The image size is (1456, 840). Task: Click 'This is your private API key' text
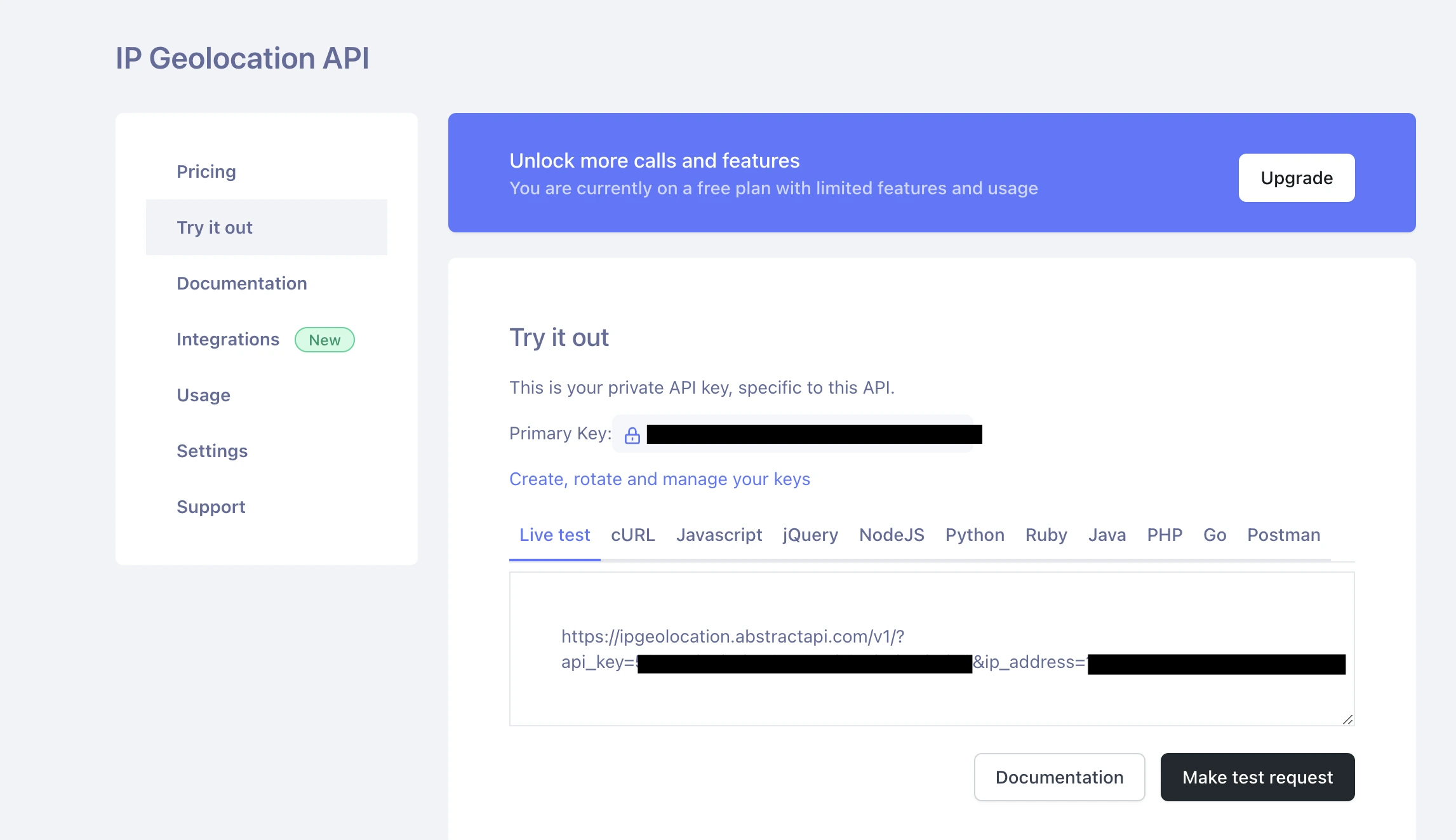(702, 387)
